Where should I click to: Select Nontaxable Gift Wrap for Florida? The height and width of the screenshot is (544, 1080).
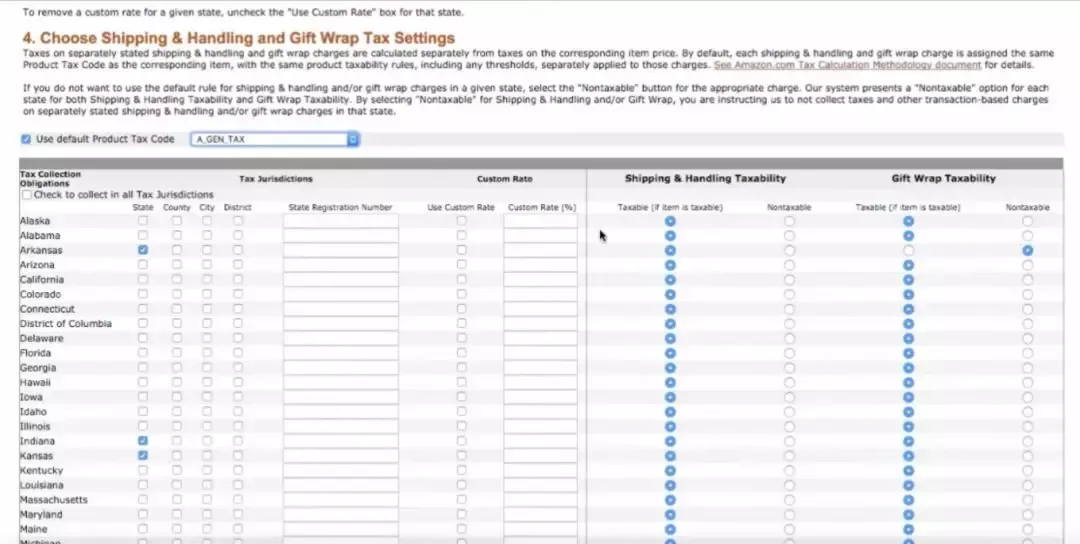point(1028,353)
